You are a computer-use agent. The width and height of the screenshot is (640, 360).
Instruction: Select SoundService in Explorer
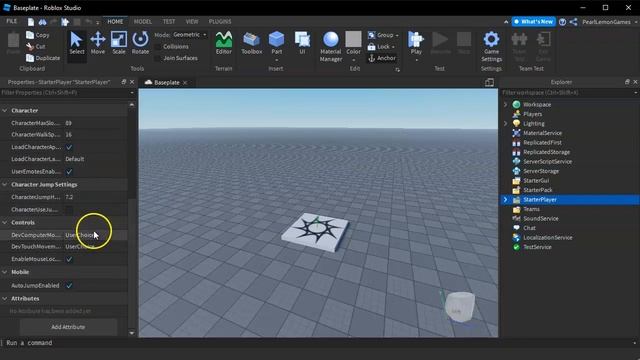540,219
